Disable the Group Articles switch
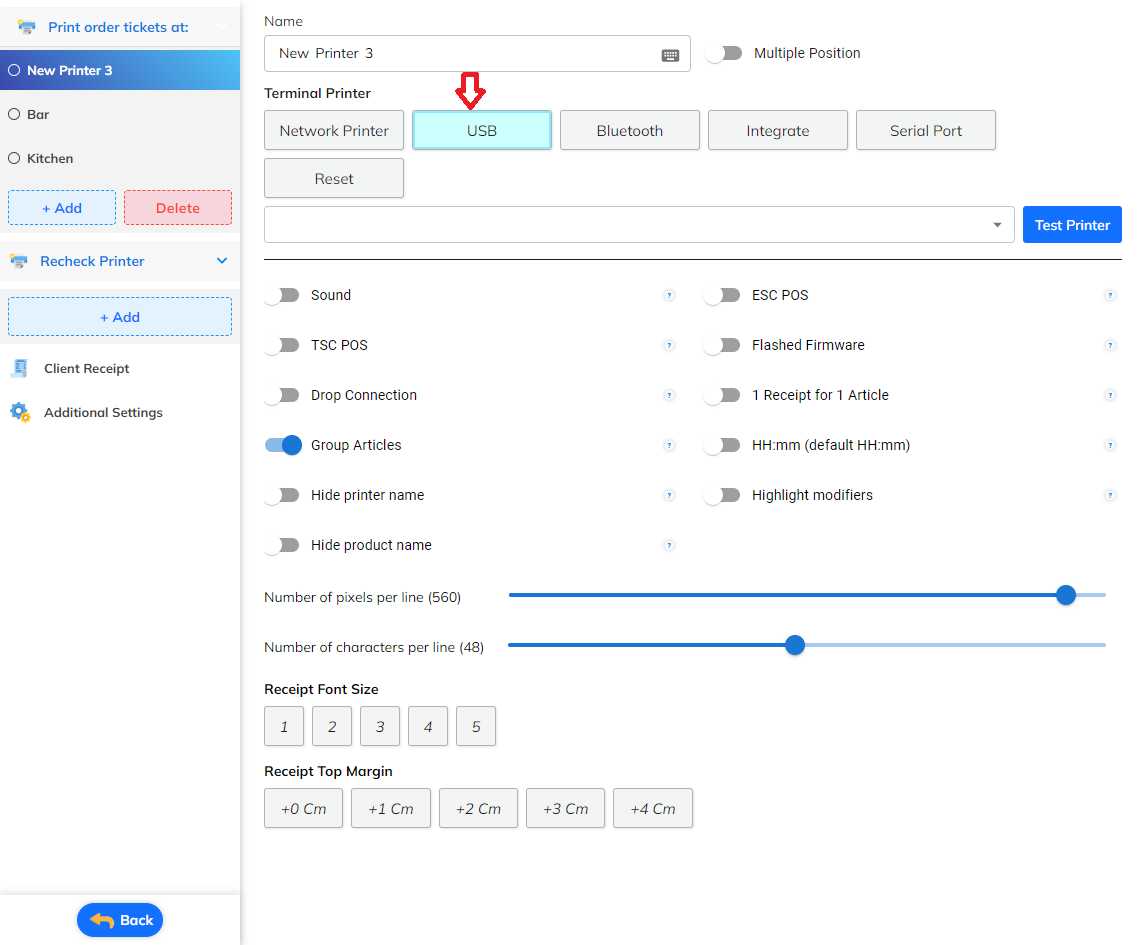 click(x=284, y=445)
